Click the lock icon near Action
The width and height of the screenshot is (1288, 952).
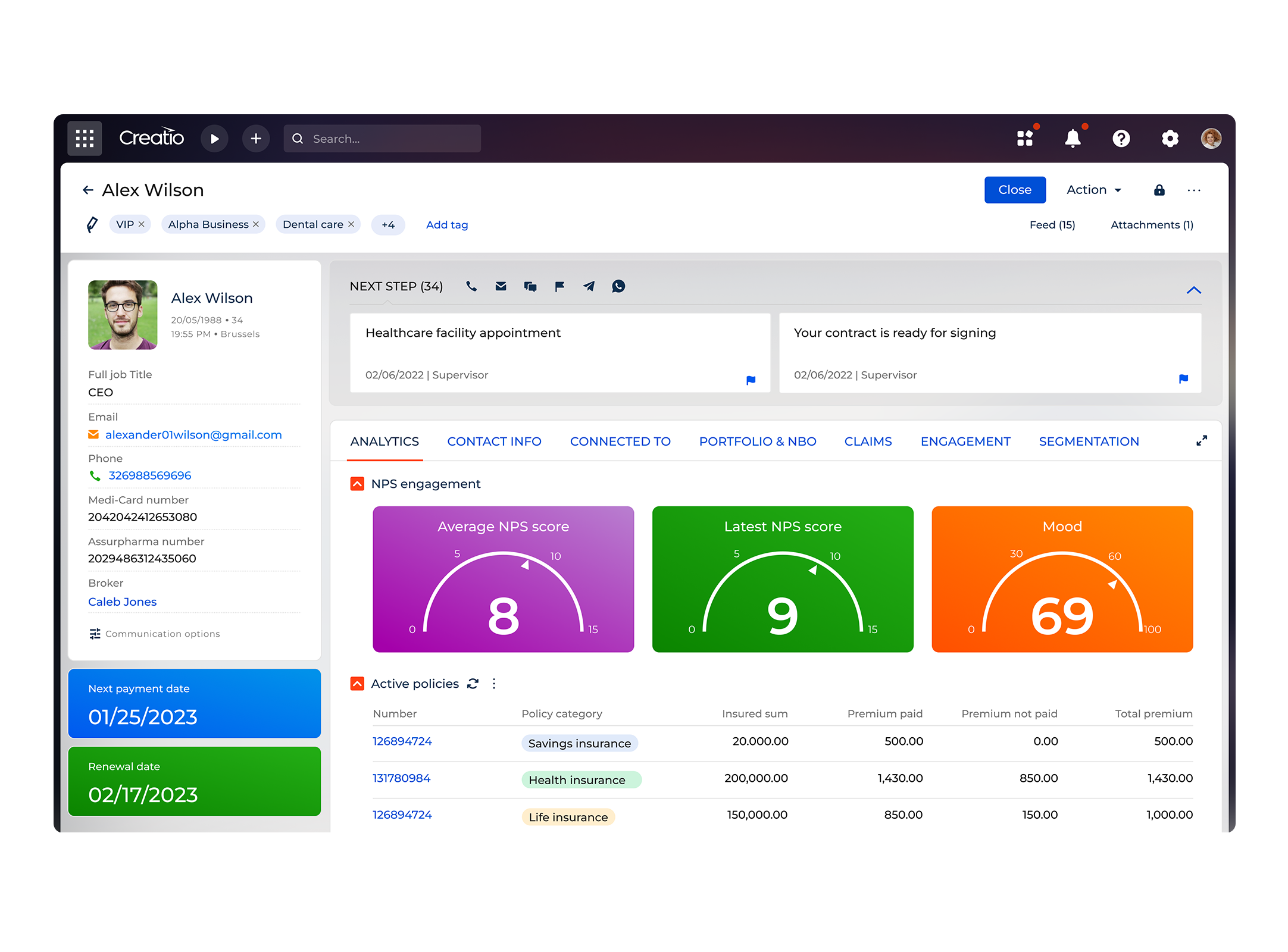point(1159,190)
